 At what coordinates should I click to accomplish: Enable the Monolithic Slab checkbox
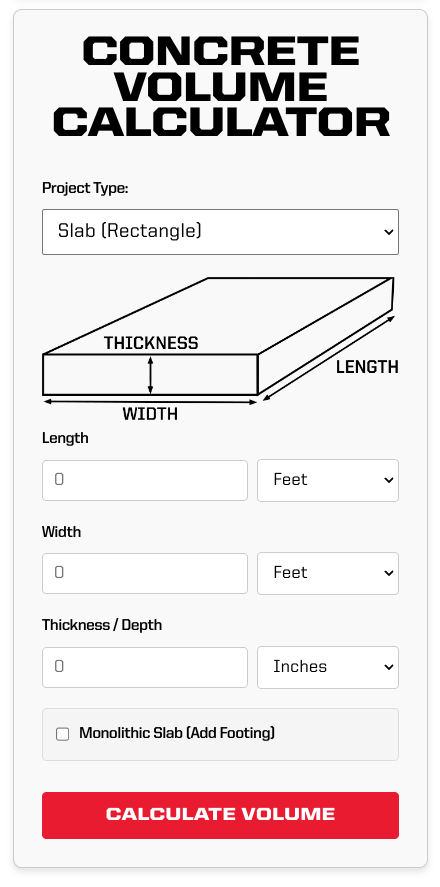62,734
